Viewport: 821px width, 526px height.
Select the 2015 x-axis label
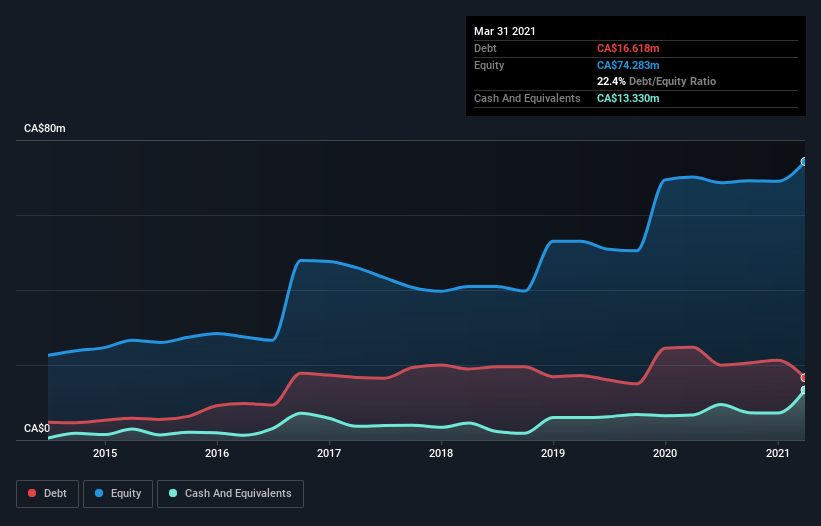coord(105,453)
